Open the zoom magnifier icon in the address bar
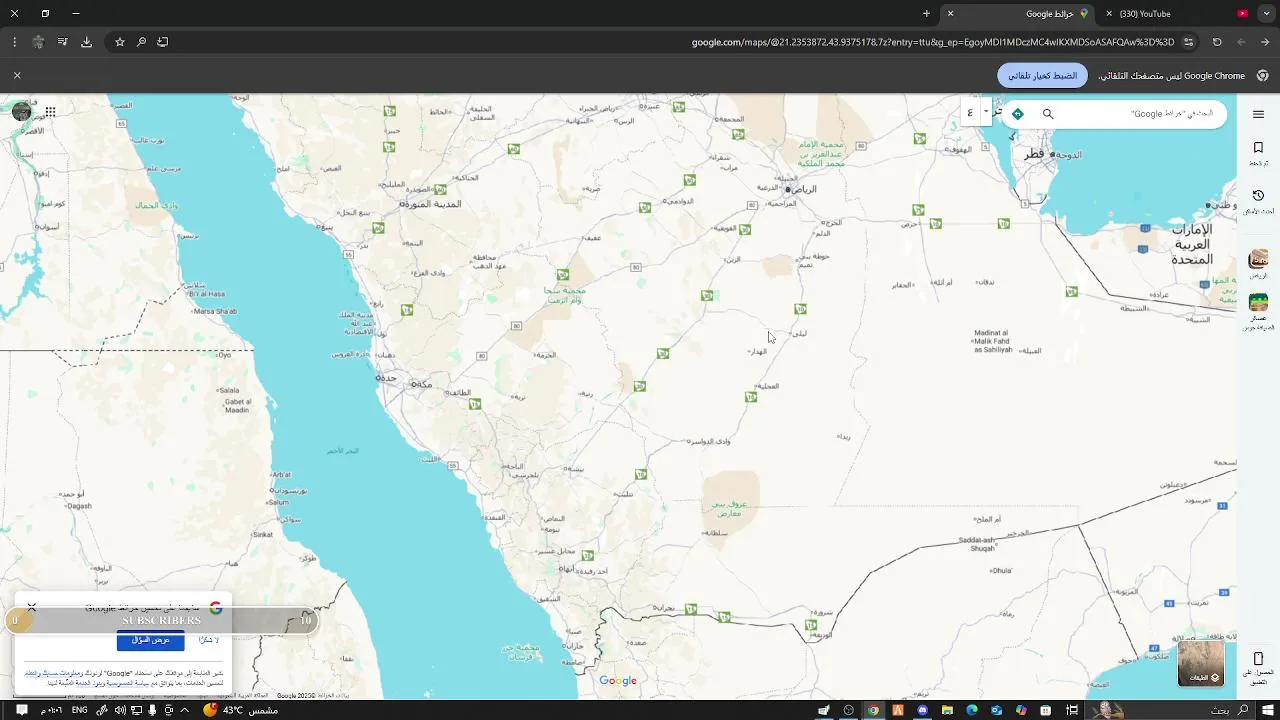 [141, 42]
